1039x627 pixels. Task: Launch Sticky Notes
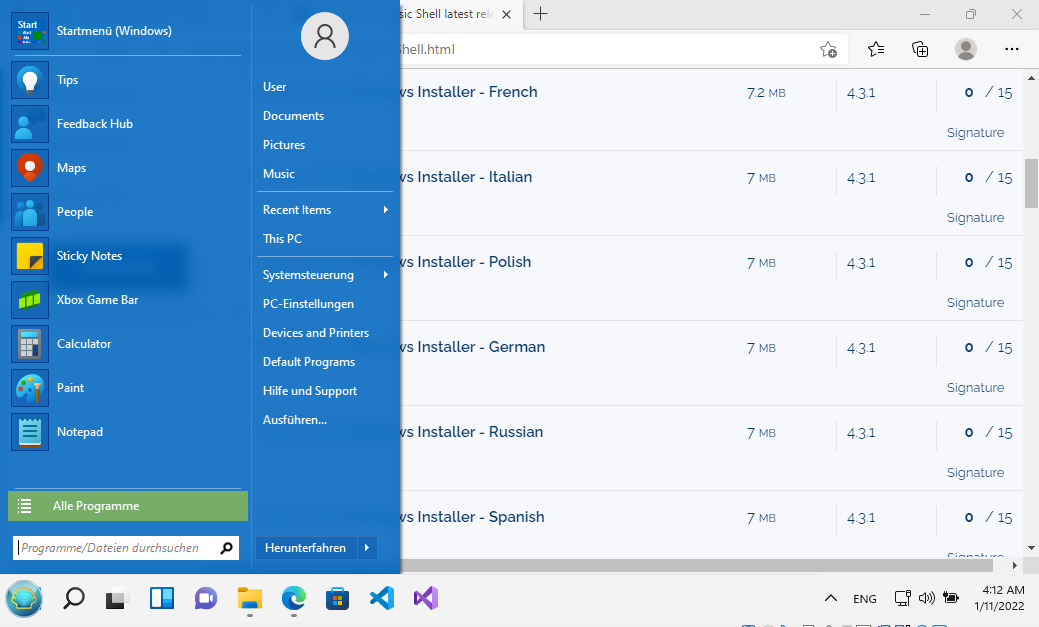pos(126,256)
